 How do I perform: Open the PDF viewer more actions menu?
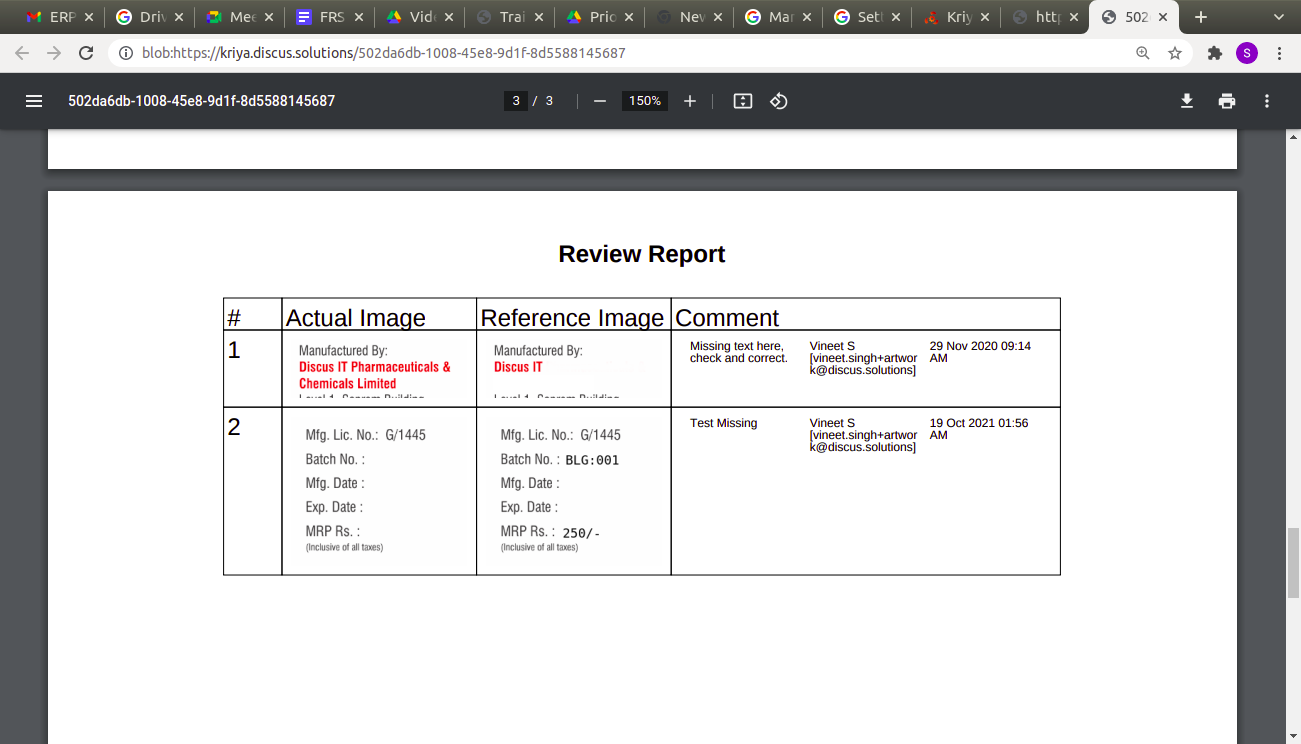1267,101
